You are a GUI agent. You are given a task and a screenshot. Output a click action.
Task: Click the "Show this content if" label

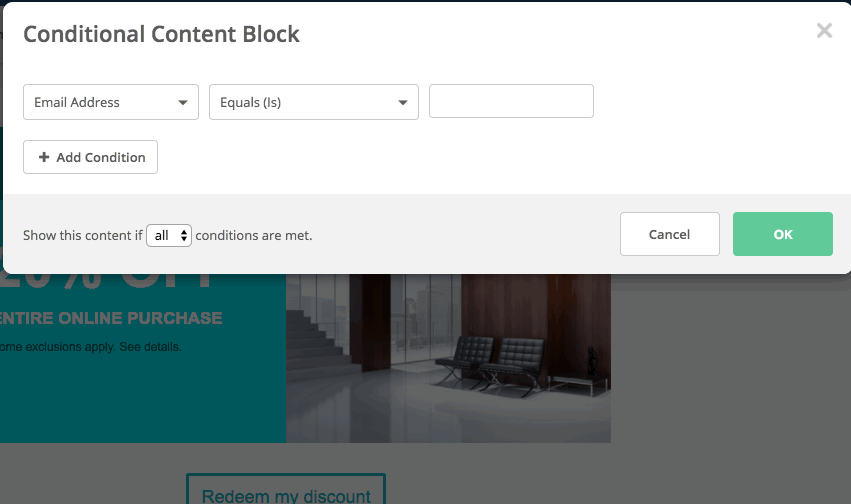click(82, 236)
